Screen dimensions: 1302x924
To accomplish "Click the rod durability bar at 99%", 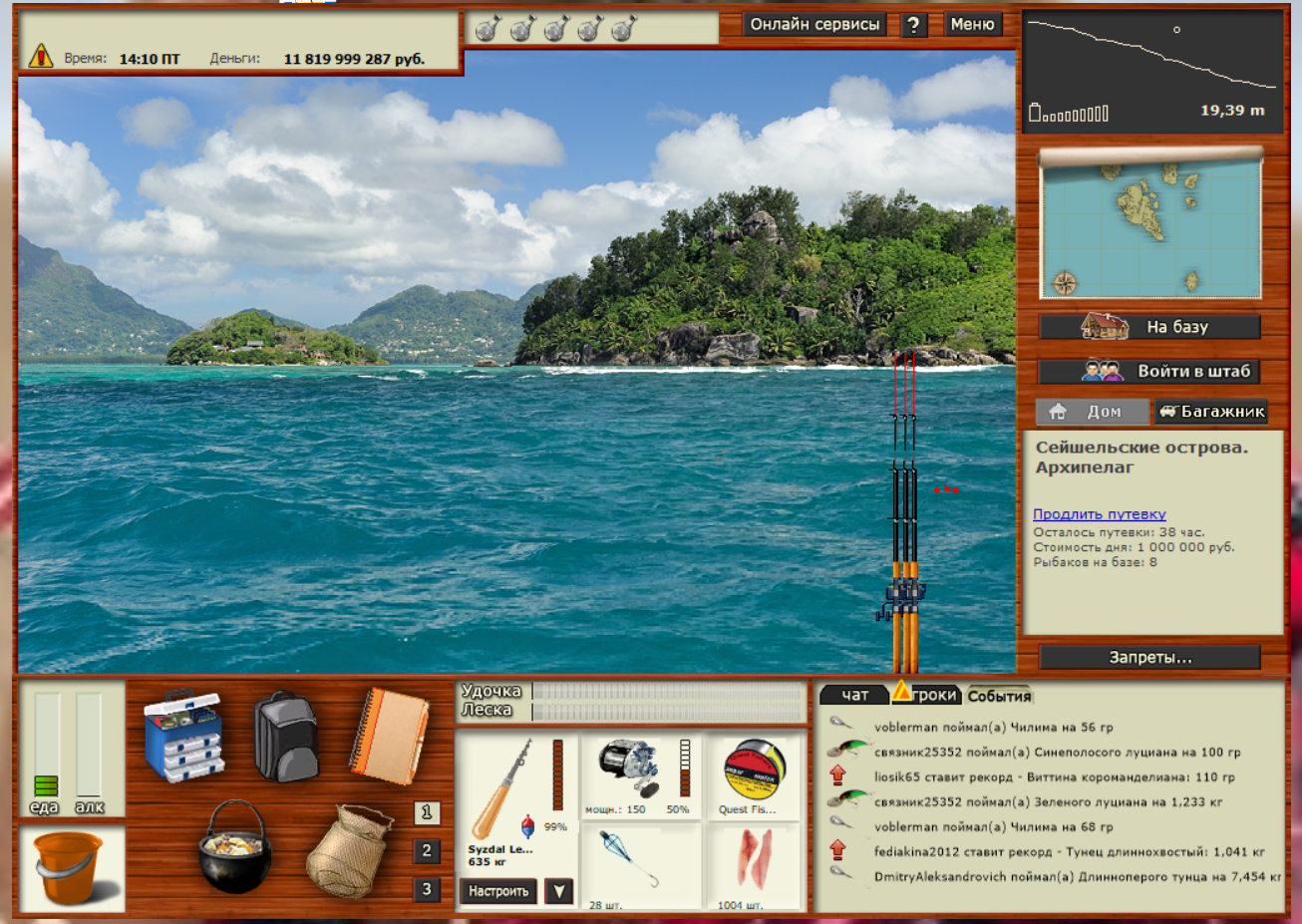I will click(x=557, y=775).
